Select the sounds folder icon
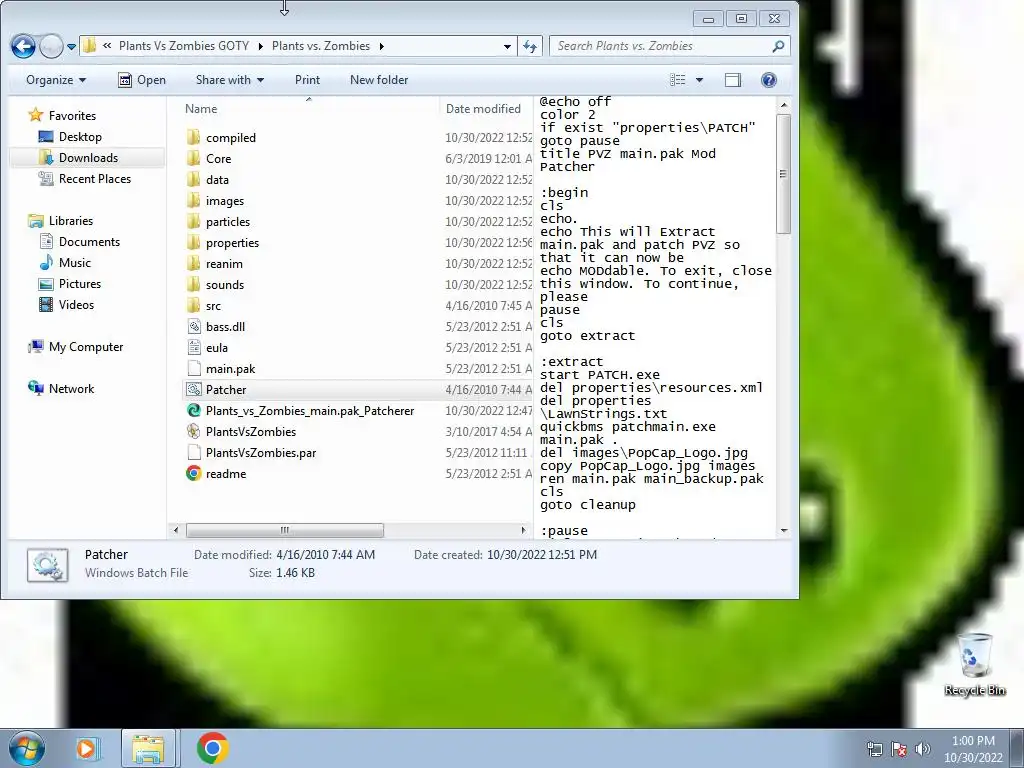This screenshot has height=768, width=1024. click(x=193, y=285)
